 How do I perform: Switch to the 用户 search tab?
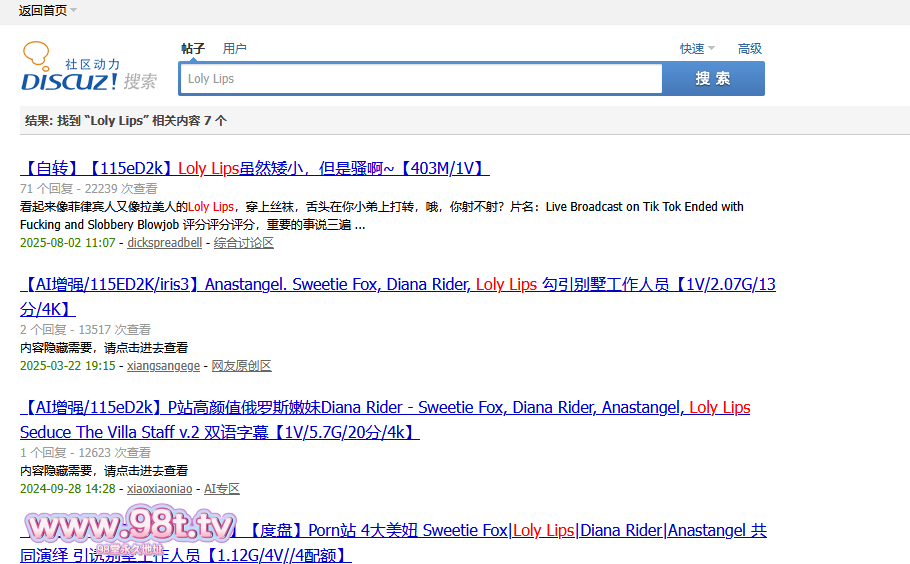click(x=235, y=49)
